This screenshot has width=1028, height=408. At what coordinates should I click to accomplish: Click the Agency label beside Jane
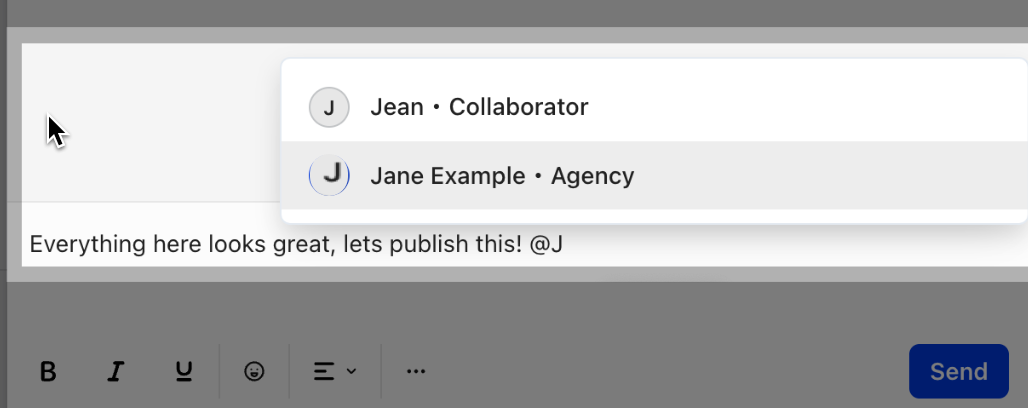[593, 176]
